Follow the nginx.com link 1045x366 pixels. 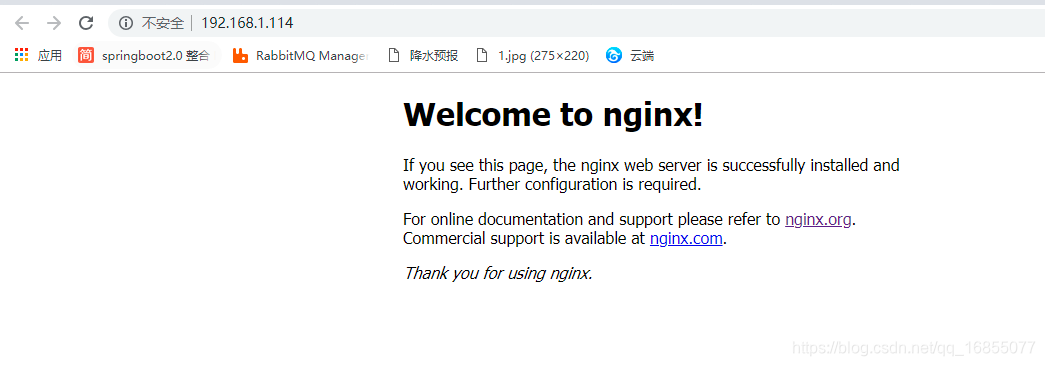pos(686,239)
